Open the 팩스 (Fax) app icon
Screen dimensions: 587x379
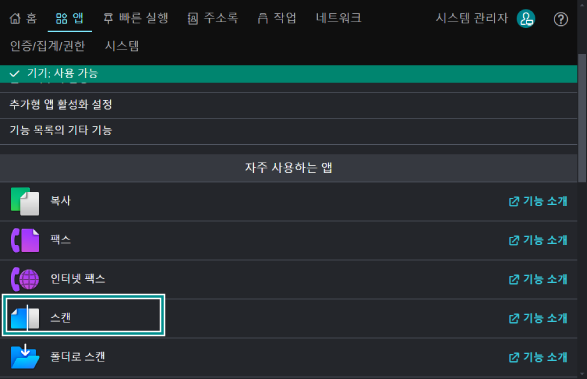[25, 240]
